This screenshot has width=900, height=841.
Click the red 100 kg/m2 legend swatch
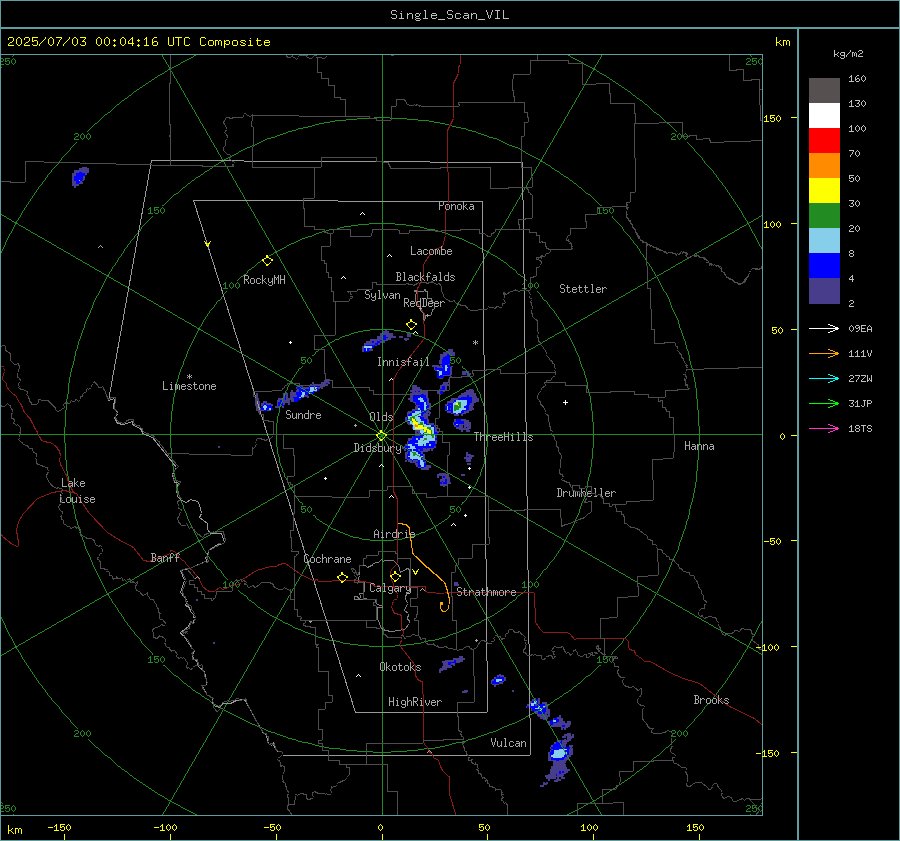tap(824, 141)
